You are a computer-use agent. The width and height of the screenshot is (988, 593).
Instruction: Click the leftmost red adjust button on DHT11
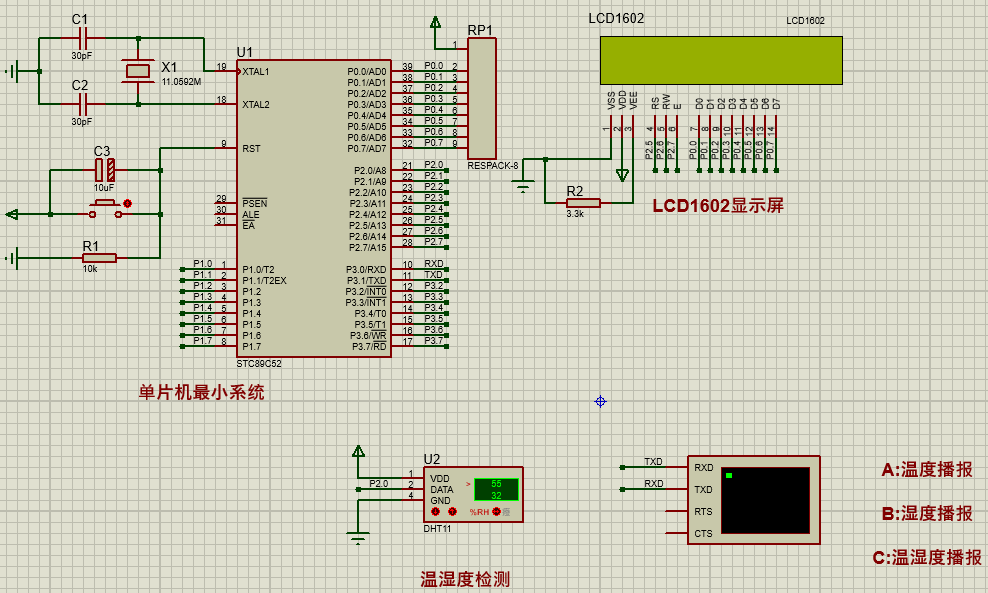437,512
